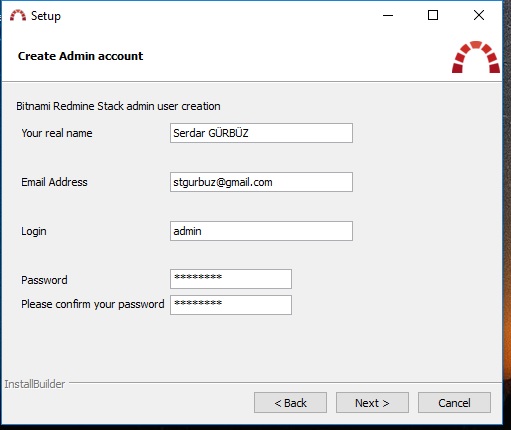The width and height of the screenshot is (511, 430).
Task: Click 'Please confirm your password' label
Action: click(x=93, y=304)
